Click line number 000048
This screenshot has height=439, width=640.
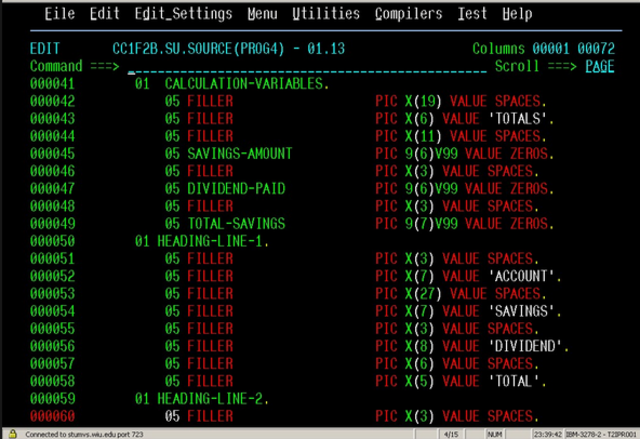point(52,206)
